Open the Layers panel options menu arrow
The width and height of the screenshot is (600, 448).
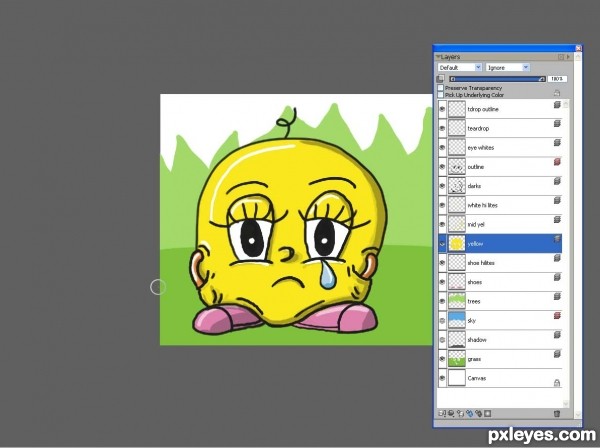point(569,57)
